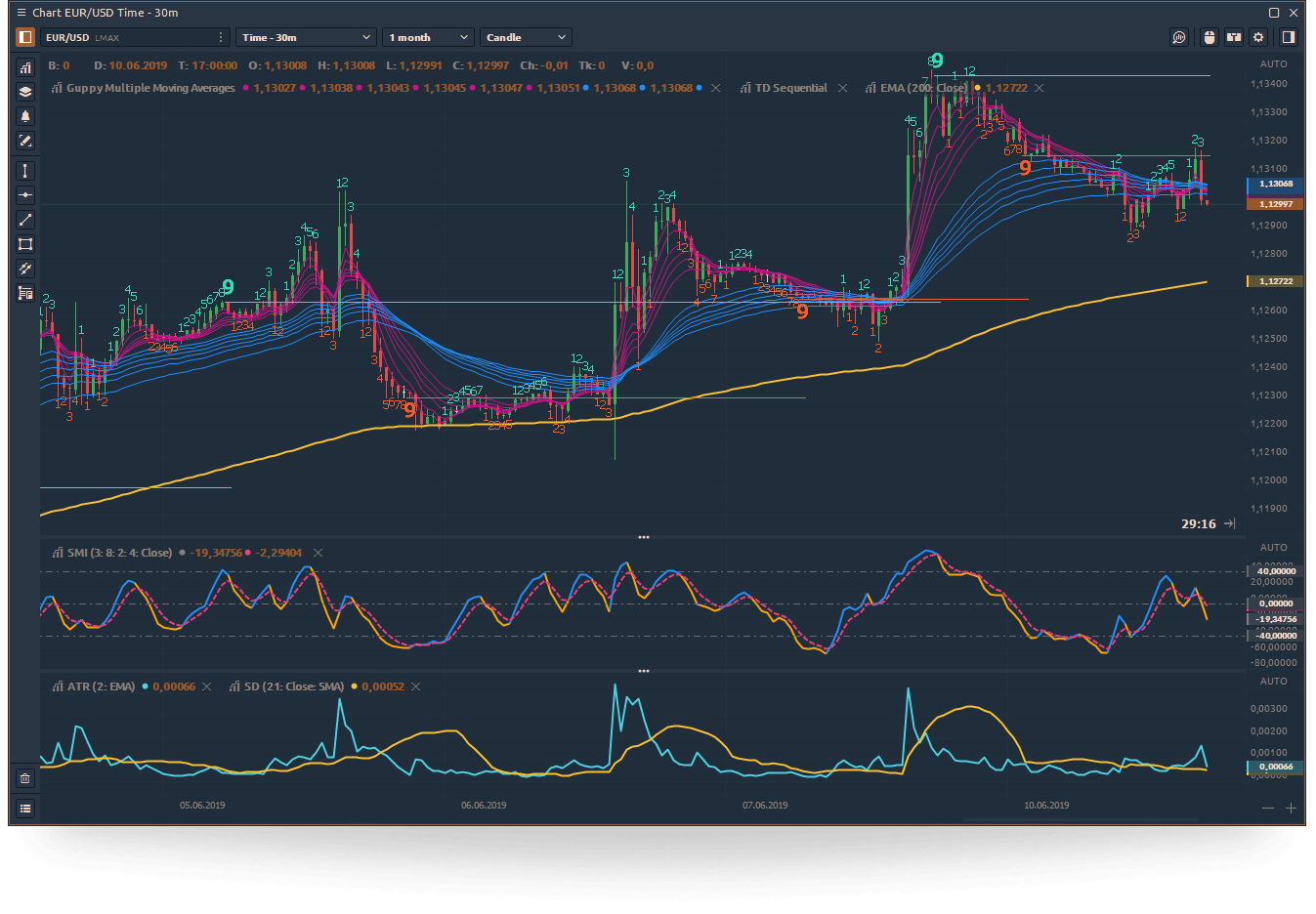Open the EUR/USD symbol options three-dot menu

click(221, 37)
